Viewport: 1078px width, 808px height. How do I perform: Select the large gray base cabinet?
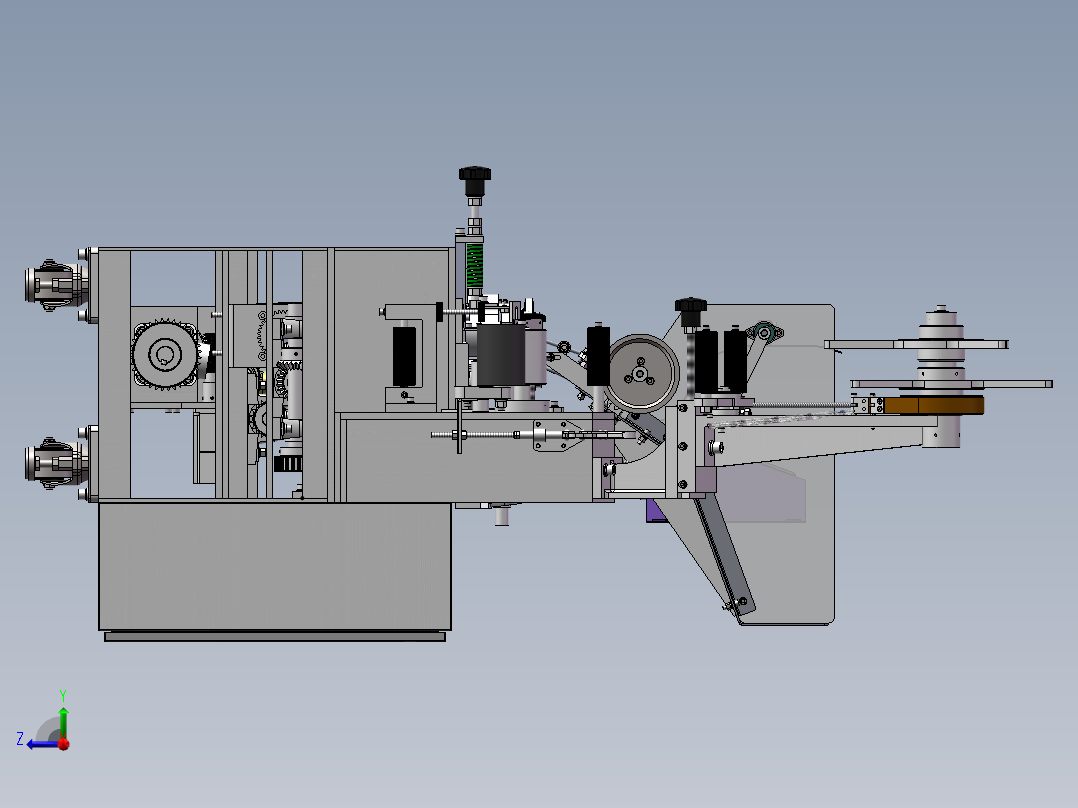tap(275, 566)
